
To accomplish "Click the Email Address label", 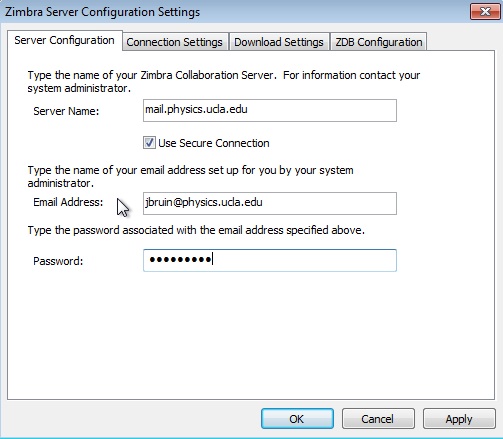I will [x=68, y=202].
